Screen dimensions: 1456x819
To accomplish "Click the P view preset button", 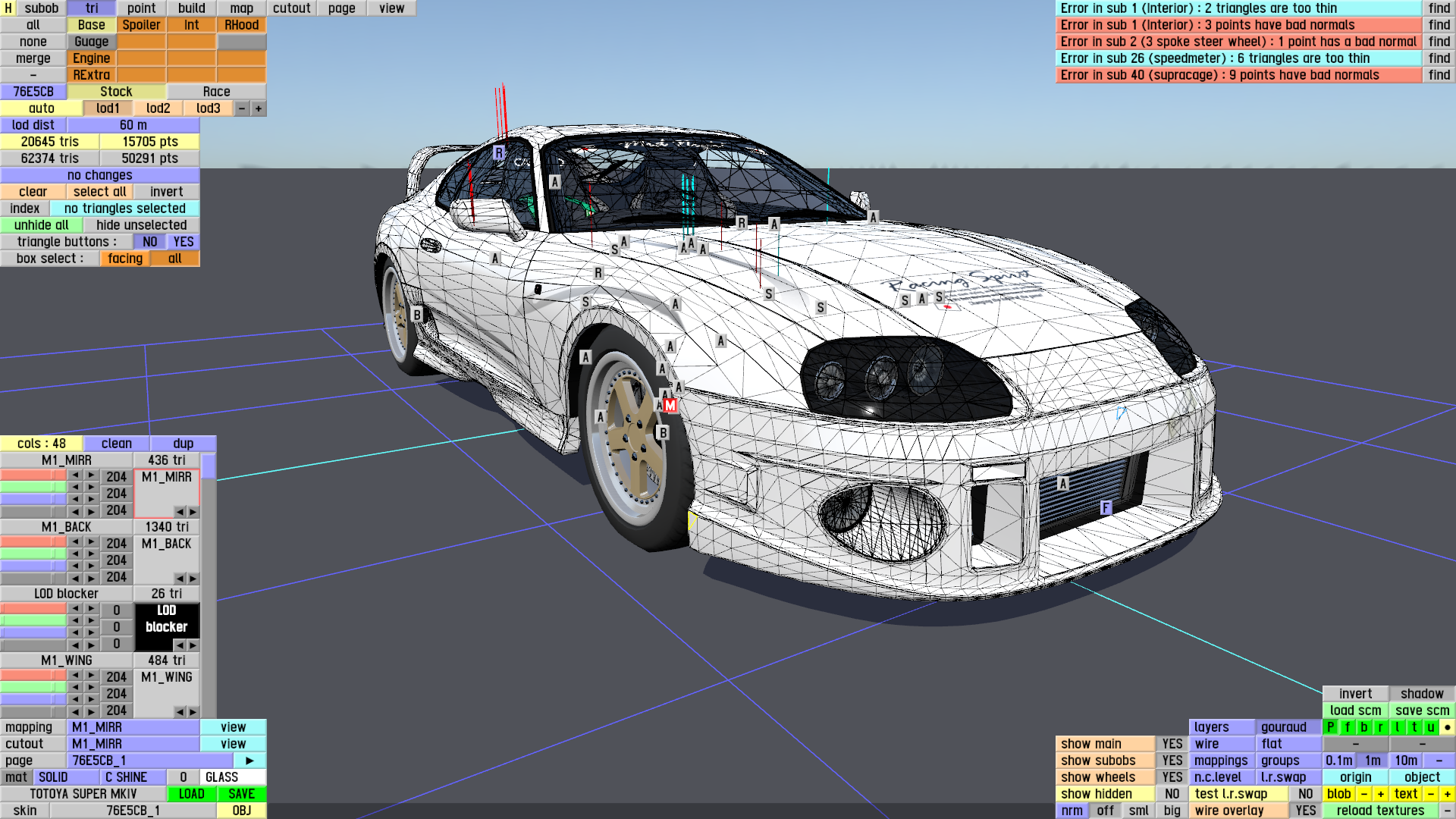I will [x=1331, y=726].
